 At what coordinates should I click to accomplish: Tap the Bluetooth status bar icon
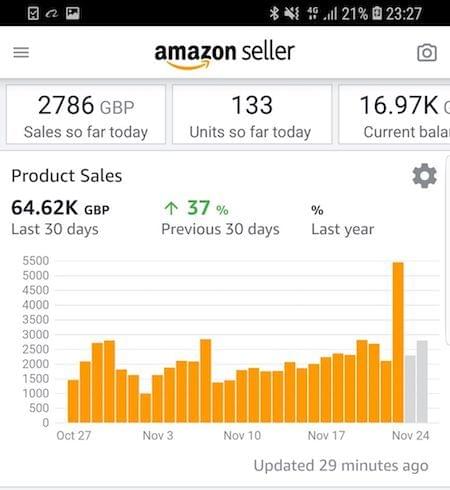click(x=274, y=13)
